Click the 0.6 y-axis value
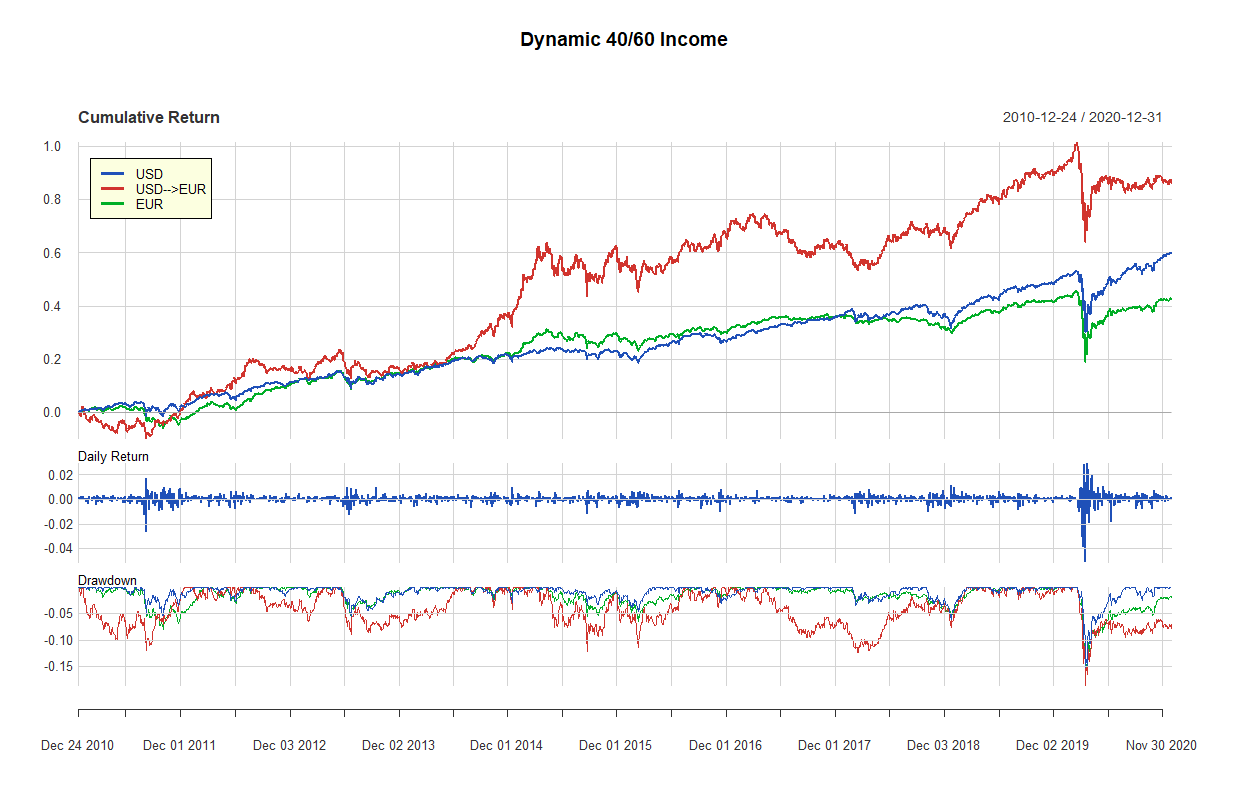Viewport: 1250px width, 796px height. [x=52, y=253]
